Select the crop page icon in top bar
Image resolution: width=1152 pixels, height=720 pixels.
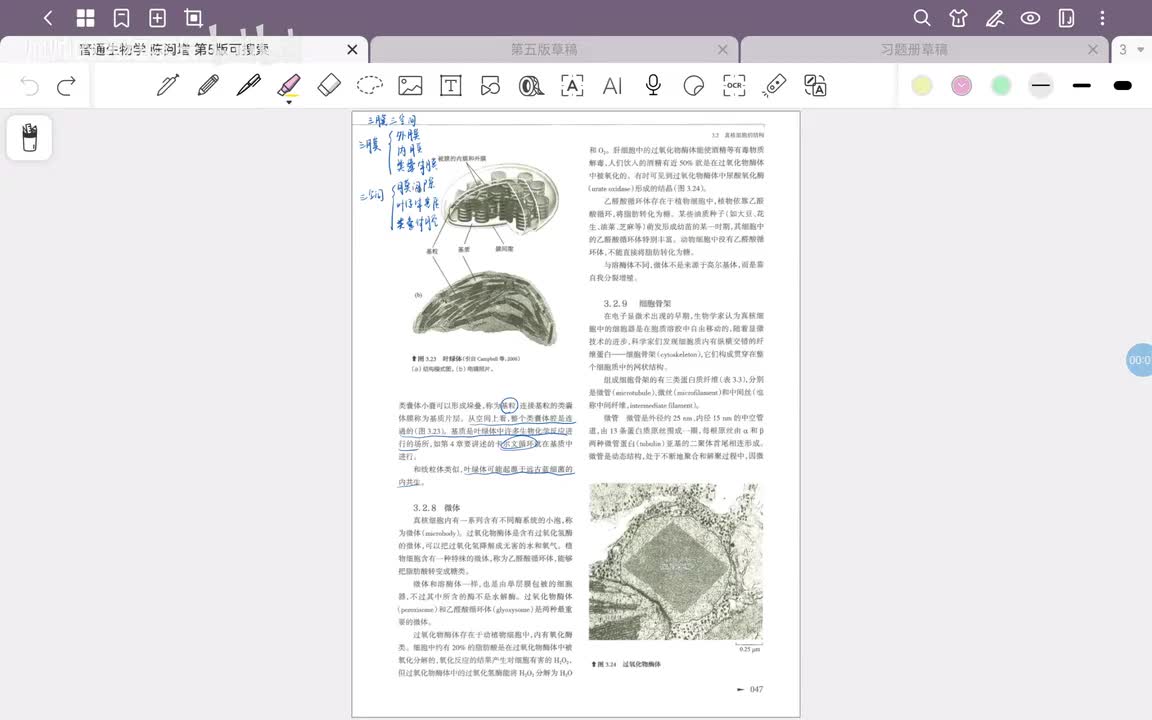point(193,18)
